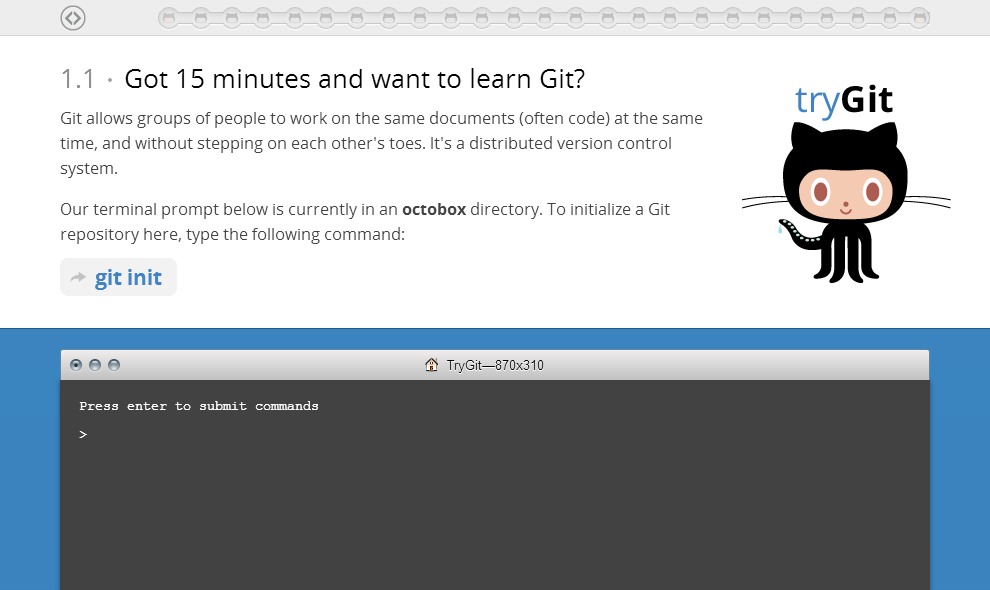
Task: Click the bold word octobox
Action: tap(434, 209)
